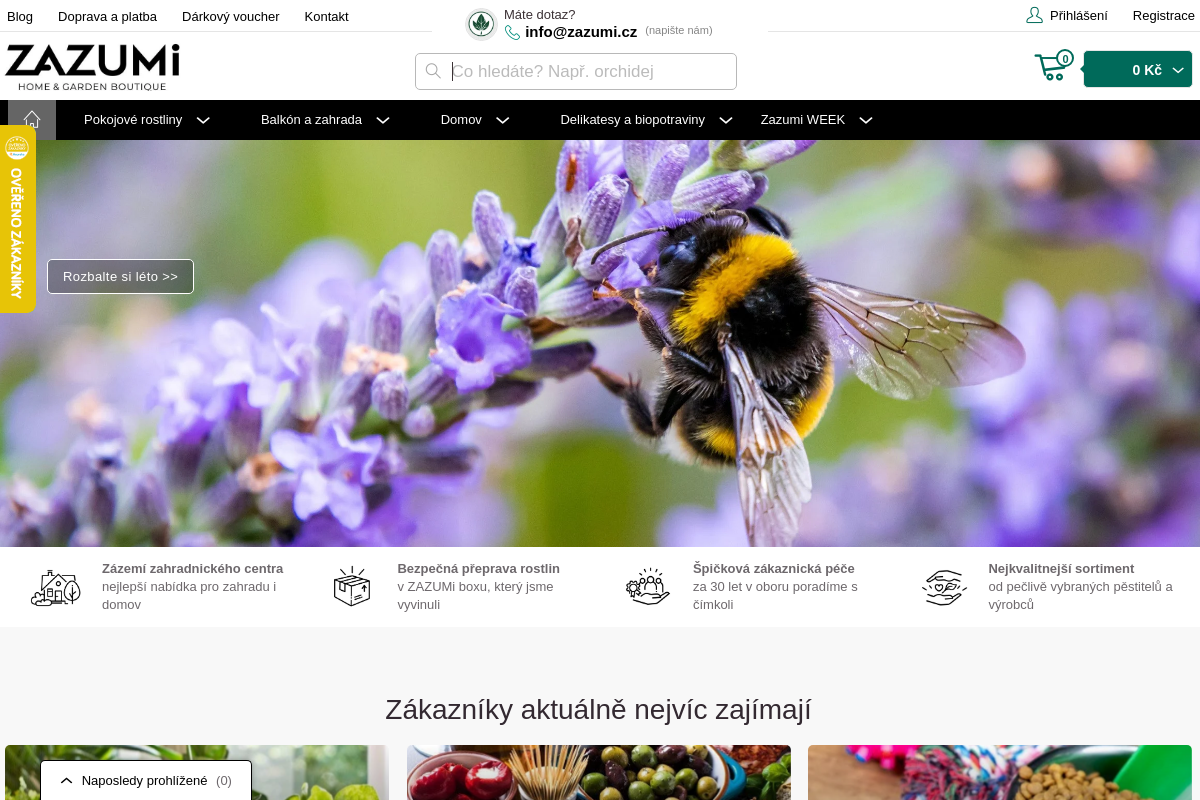This screenshot has width=1200, height=800.
Task: Click the search magnifier icon
Action: (433, 71)
